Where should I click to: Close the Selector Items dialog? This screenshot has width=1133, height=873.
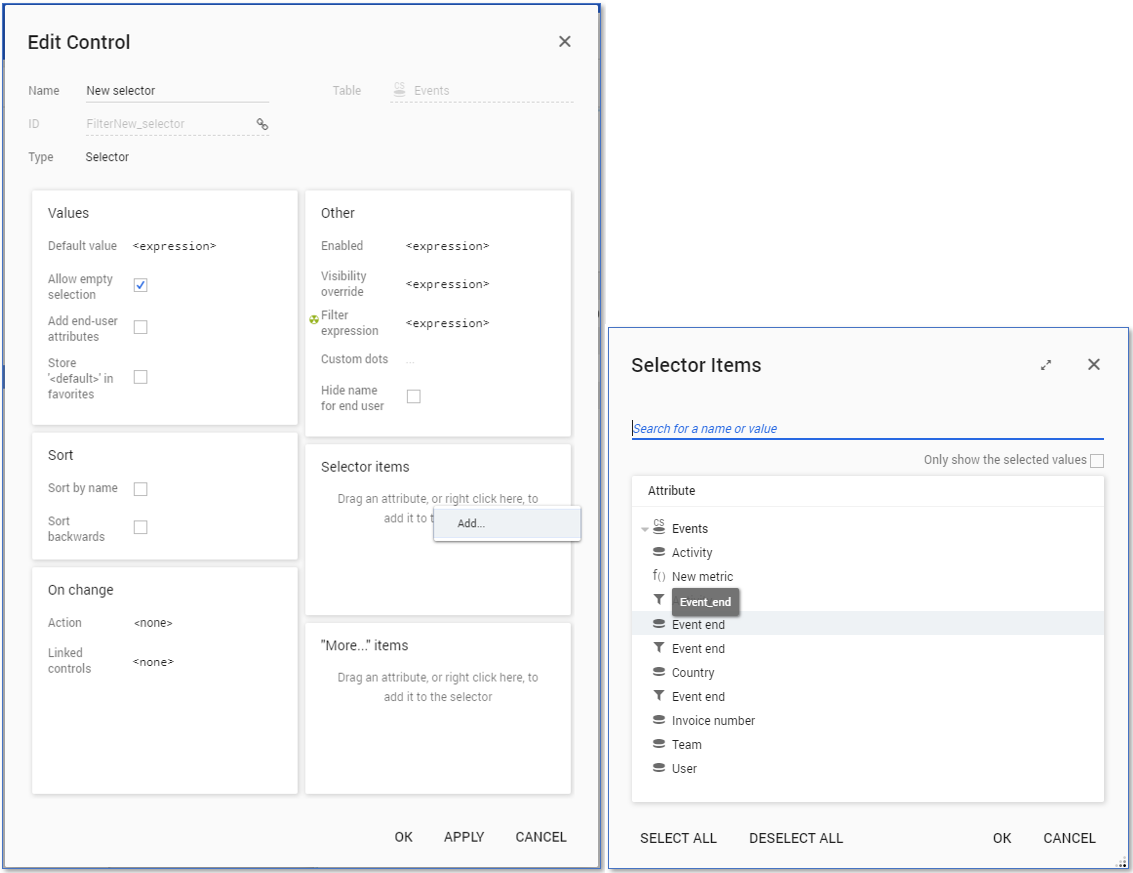point(1094,365)
